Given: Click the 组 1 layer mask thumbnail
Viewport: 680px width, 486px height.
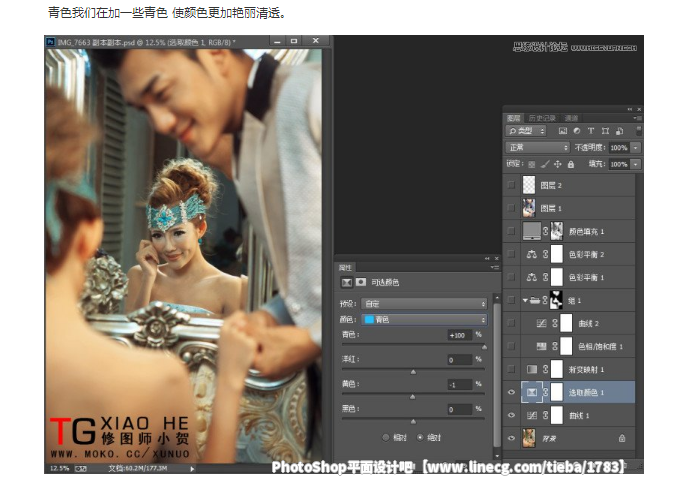Looking at the screenshot, I should pyautogui.click(x=556, y=300).
